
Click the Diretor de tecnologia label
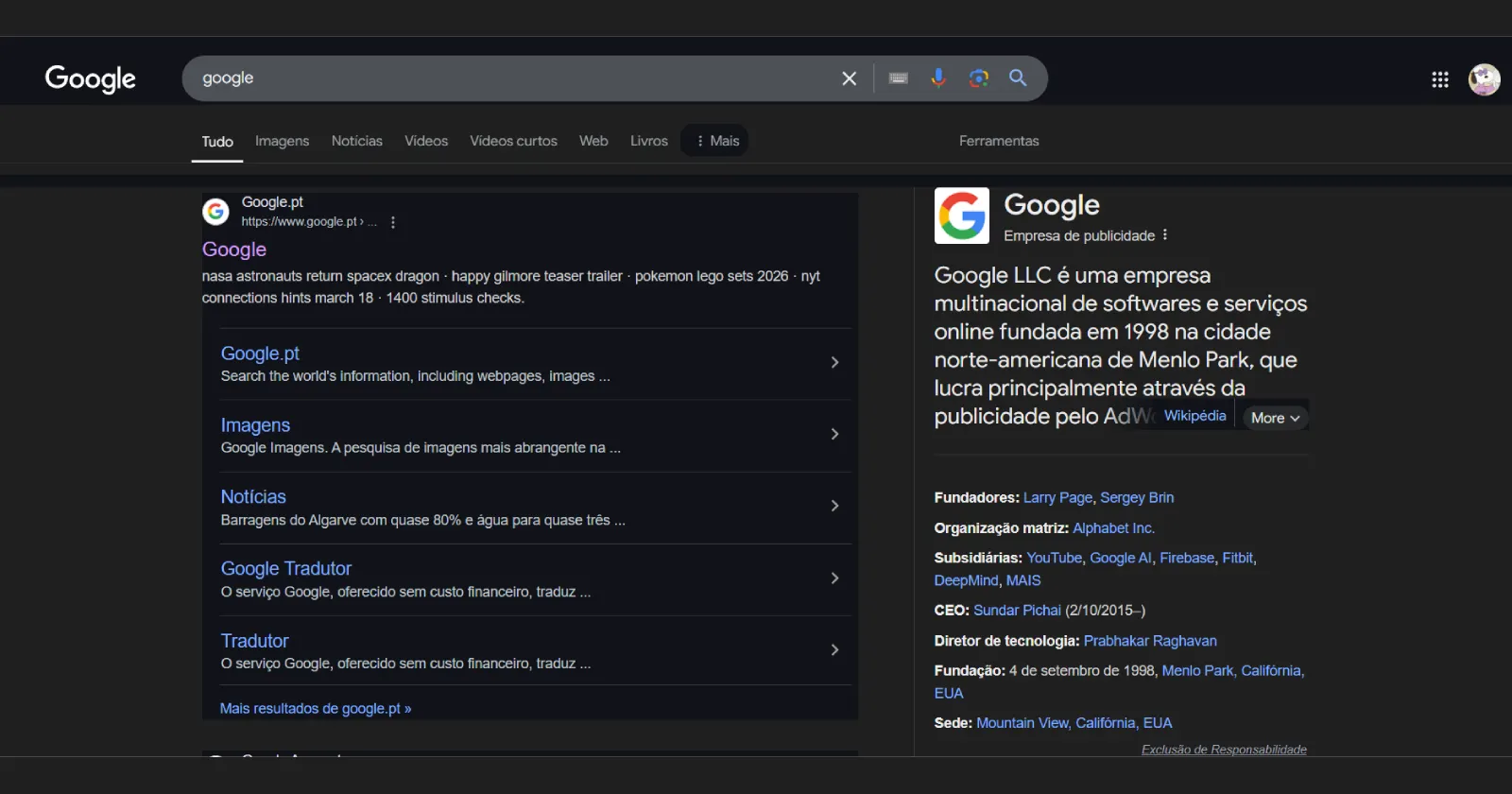coord(1006,641)
